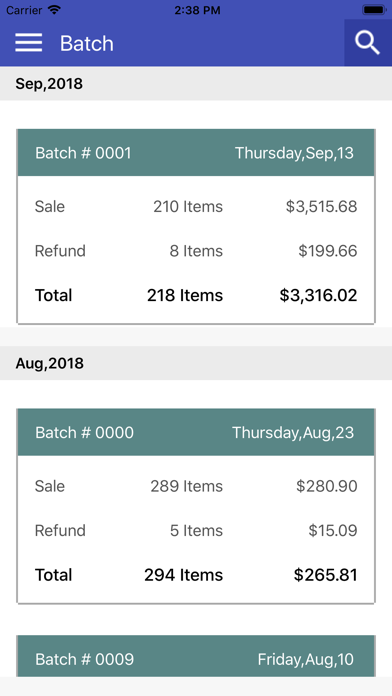Tap the Thursday,Sep,13 date label

click(x=294, y=153)
